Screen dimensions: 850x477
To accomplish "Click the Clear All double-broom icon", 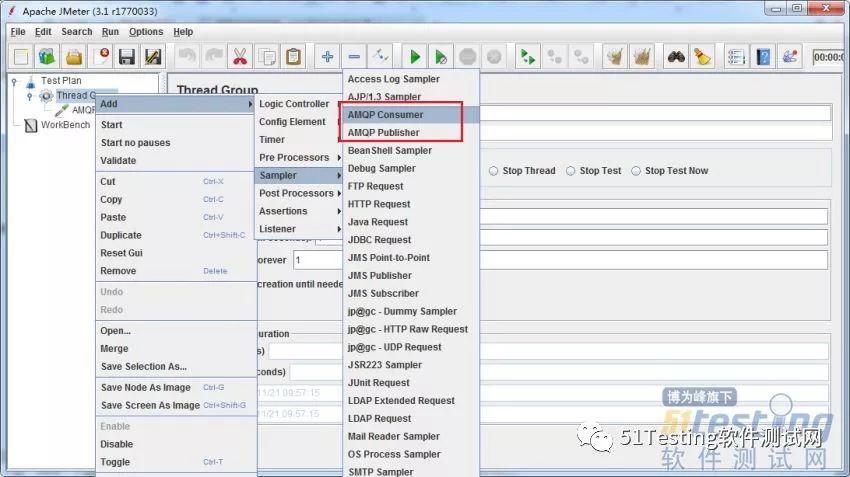I will tap(641, 56).
